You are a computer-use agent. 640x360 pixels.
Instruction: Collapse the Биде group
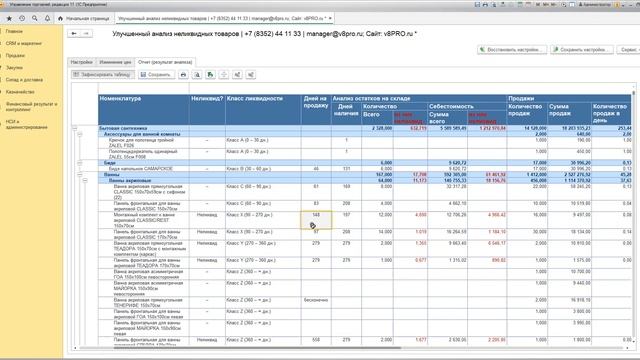coord(80,162)
